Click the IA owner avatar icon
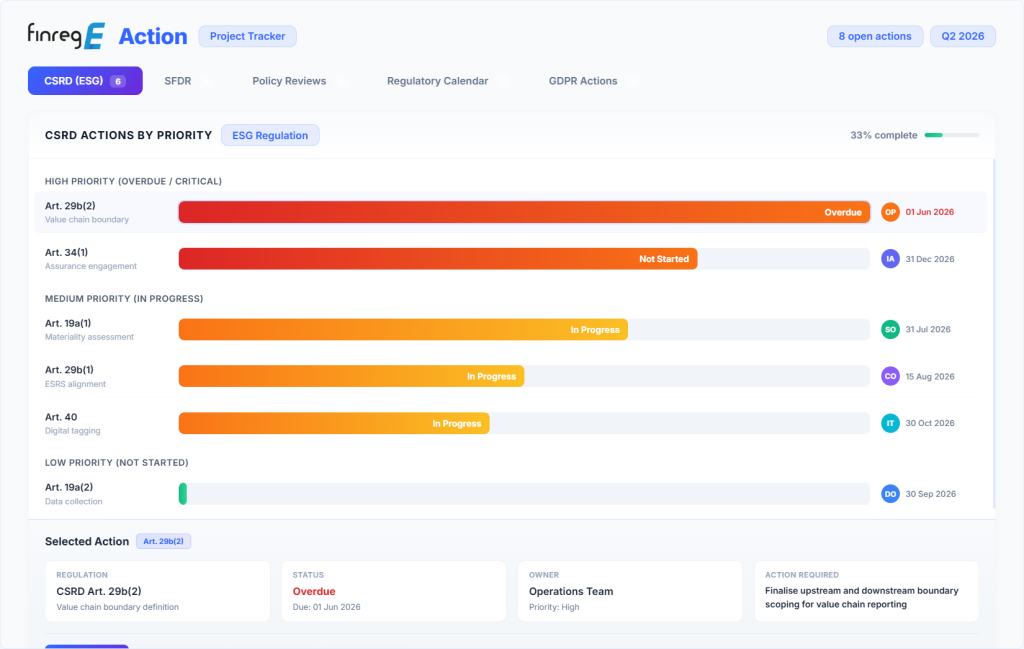The height and width of the screenshot is (649, 1024). pyautogui.click(x=890, y=259)
